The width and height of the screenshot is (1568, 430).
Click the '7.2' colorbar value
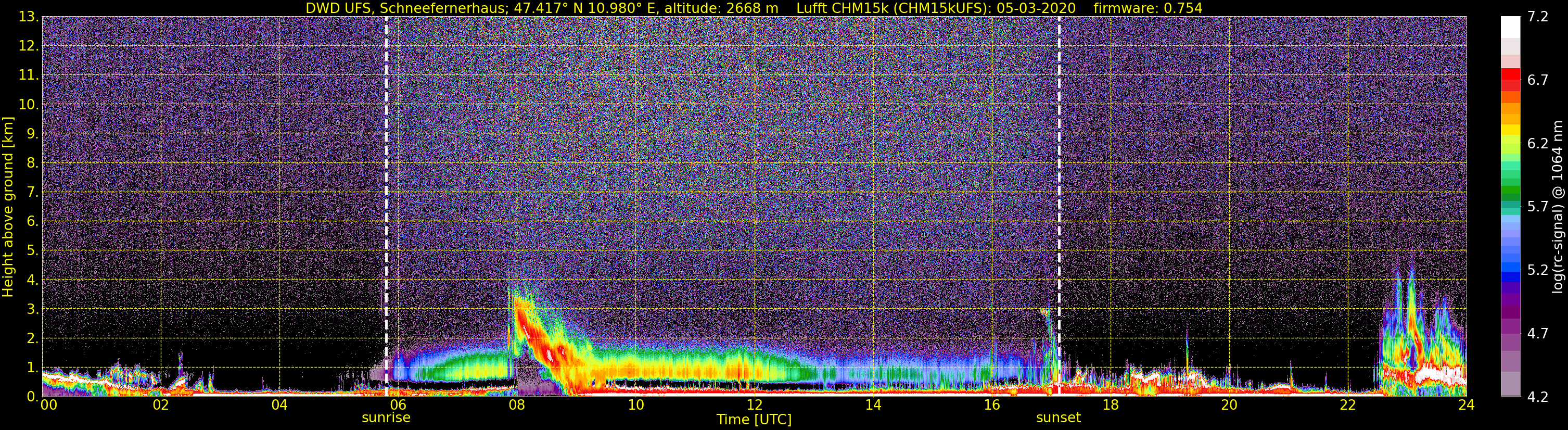coord(1538,17)
